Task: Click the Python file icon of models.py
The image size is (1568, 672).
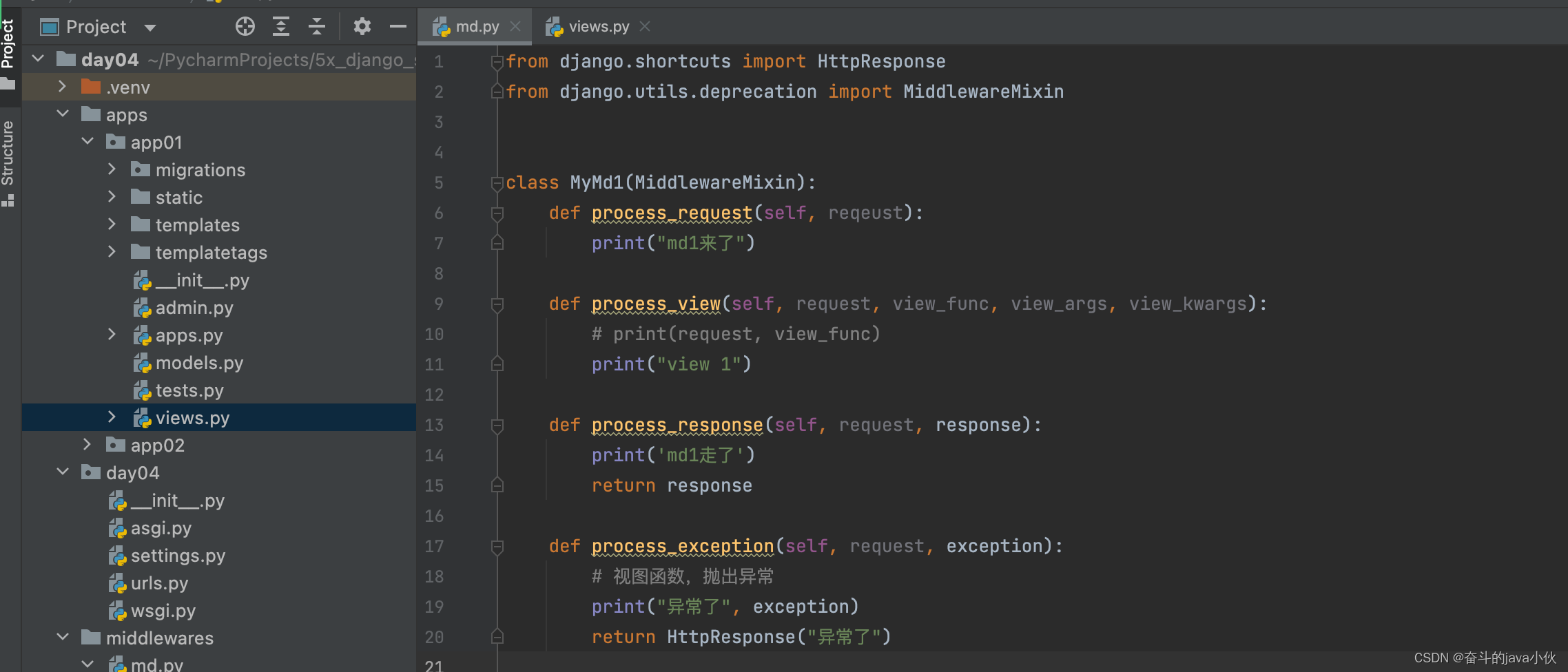Action: [142, 363]
